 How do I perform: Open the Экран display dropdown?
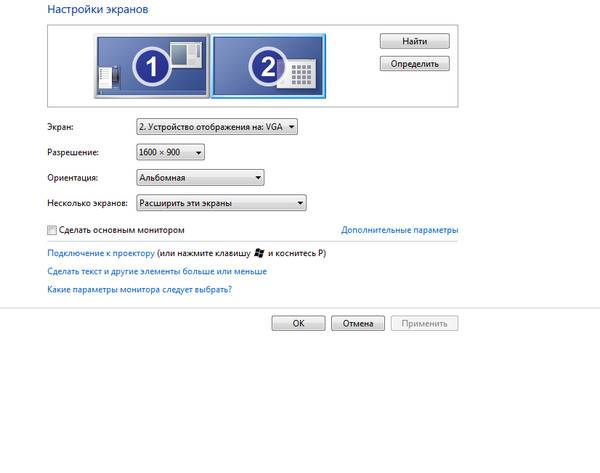(x=217, y=127)
